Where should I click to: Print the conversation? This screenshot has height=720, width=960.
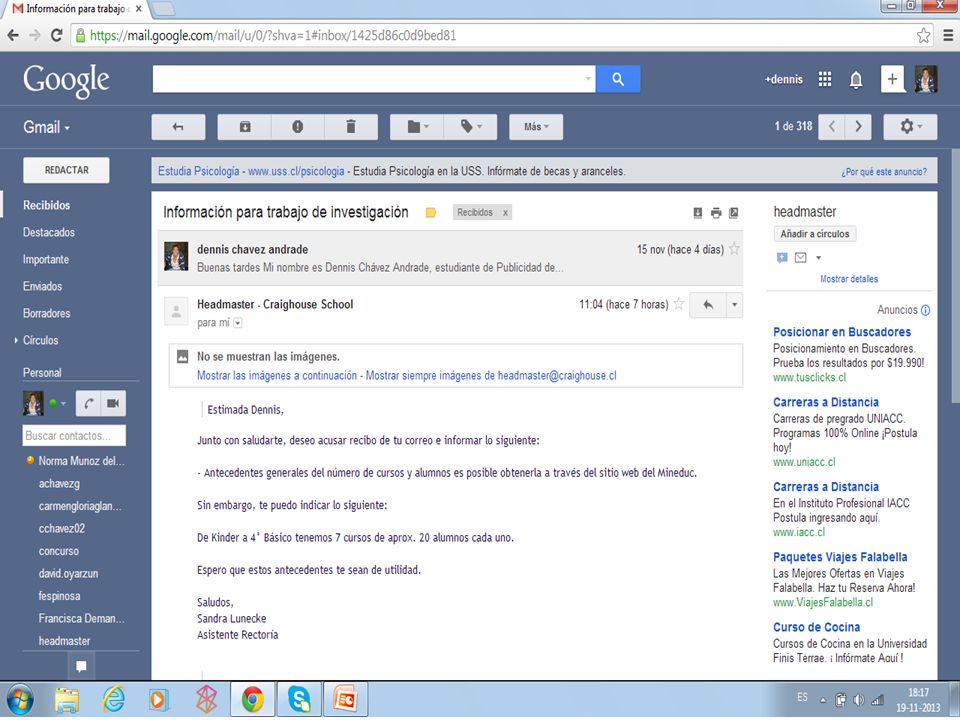point(716,212)
